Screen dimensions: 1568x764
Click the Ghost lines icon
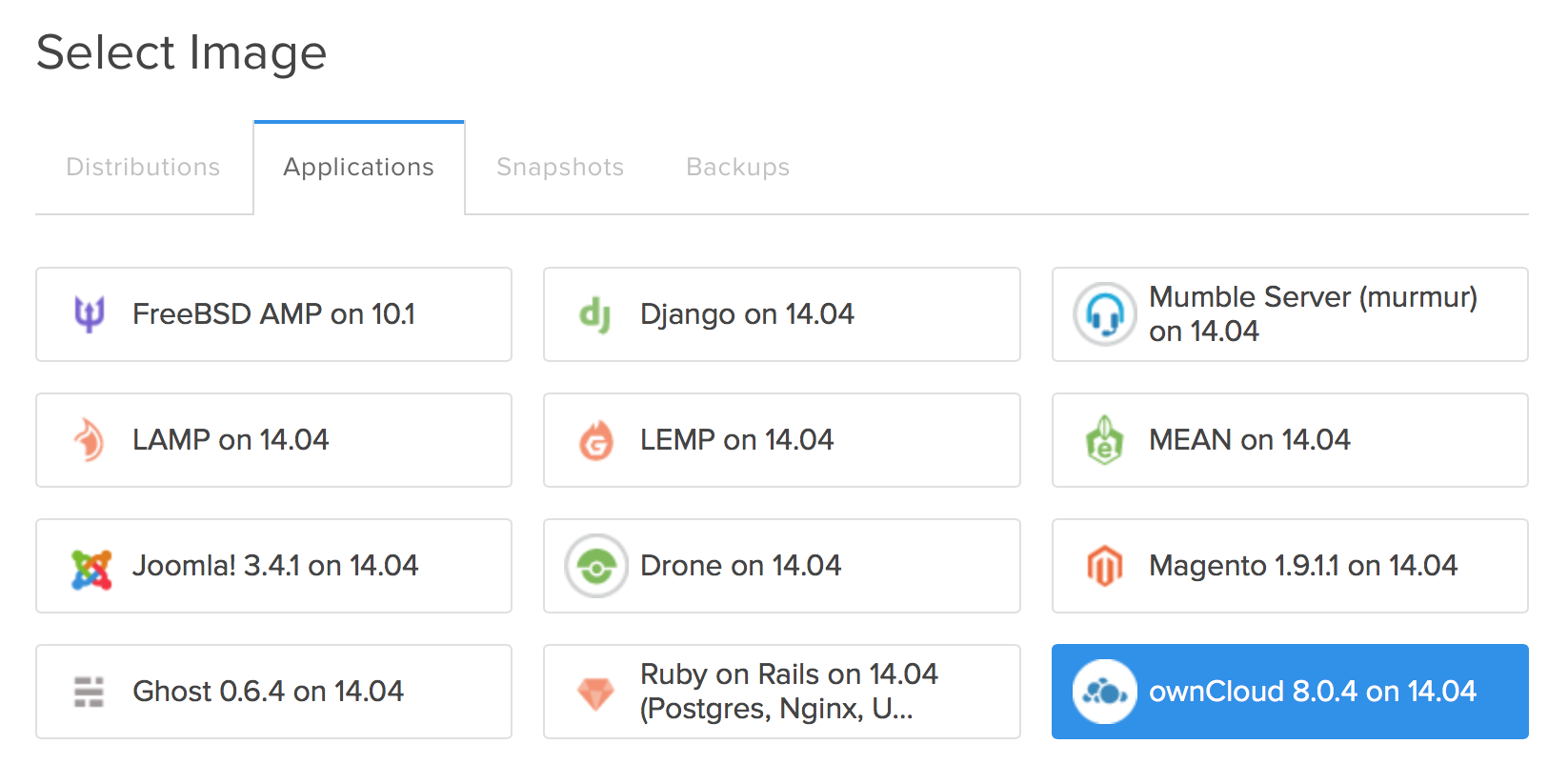click(89, 692)
